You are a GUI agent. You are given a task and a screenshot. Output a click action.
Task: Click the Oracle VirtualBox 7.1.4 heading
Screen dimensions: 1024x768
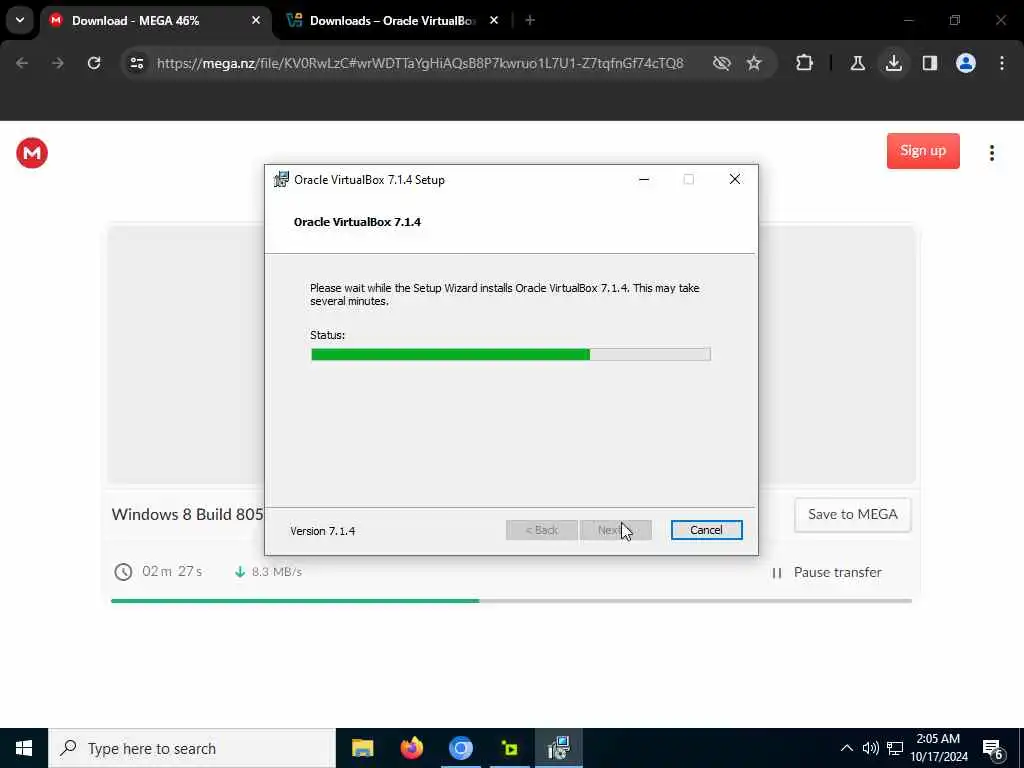357,222
